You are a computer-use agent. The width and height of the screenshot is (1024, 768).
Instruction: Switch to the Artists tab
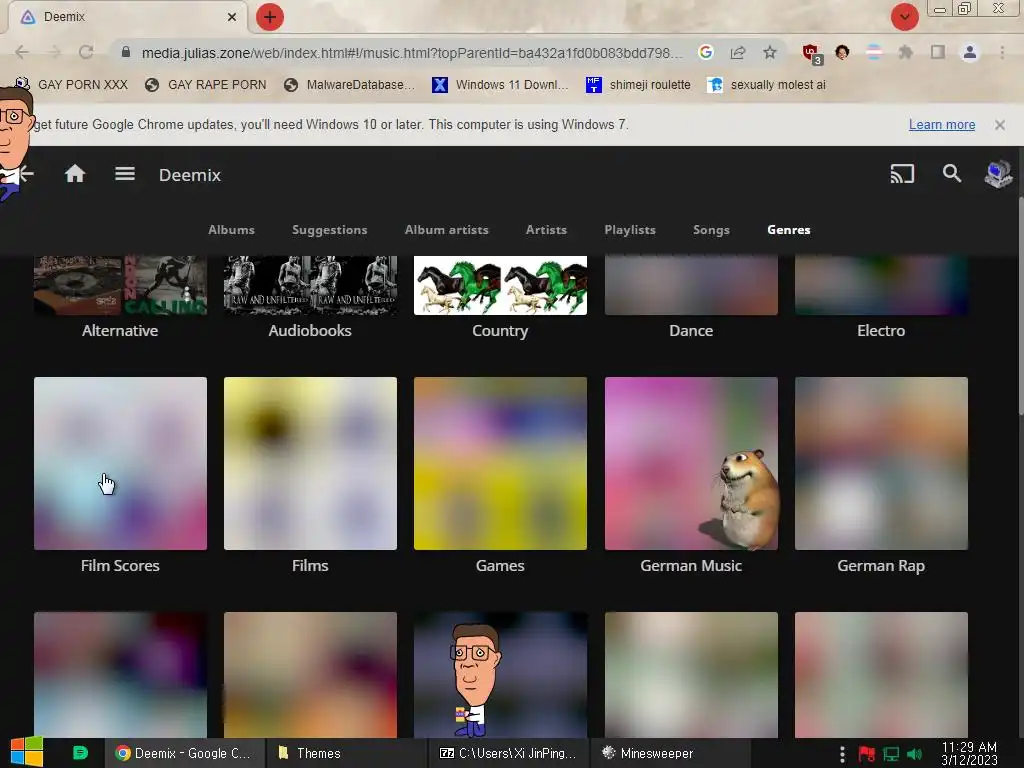(547, 230)
